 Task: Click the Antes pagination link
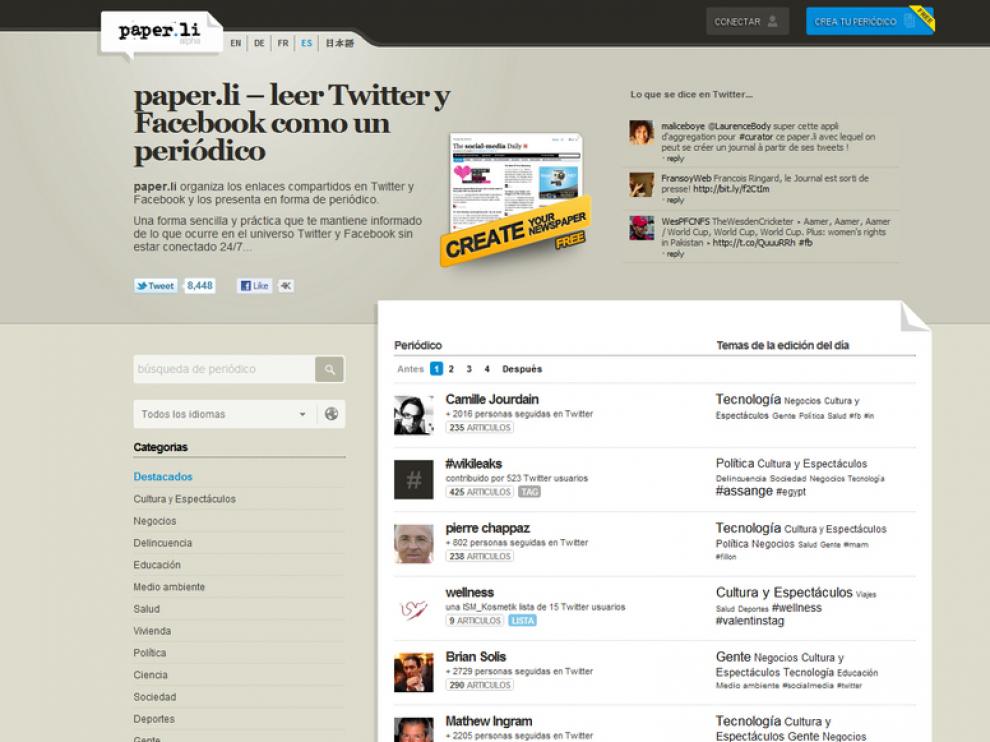(x=410, y=369)
